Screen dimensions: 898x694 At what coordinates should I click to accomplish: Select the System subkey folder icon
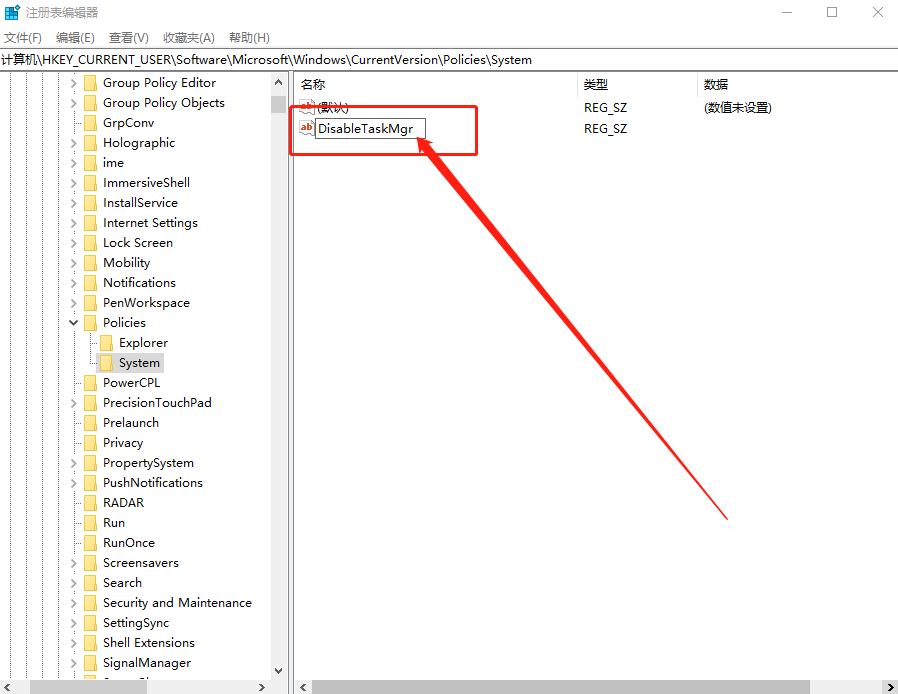106,364
